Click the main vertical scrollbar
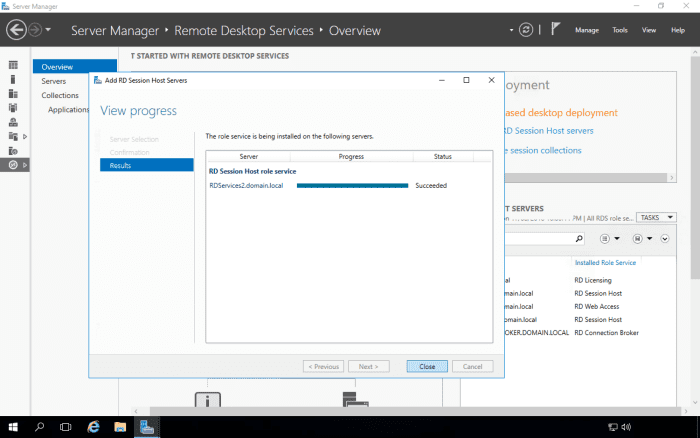 point(695,167)
